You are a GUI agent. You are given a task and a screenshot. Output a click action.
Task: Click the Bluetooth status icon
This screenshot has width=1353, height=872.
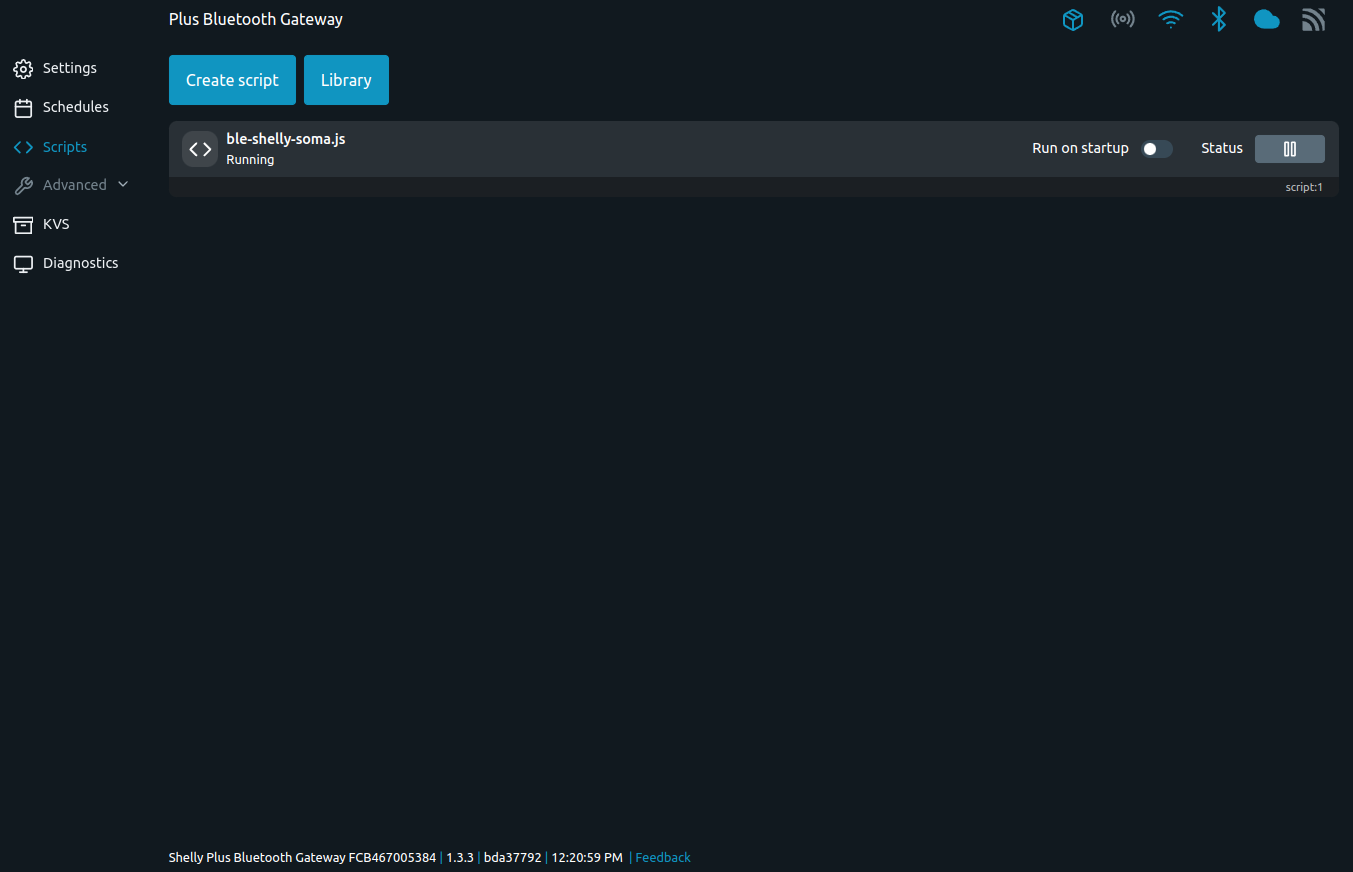coord(1218,19)
